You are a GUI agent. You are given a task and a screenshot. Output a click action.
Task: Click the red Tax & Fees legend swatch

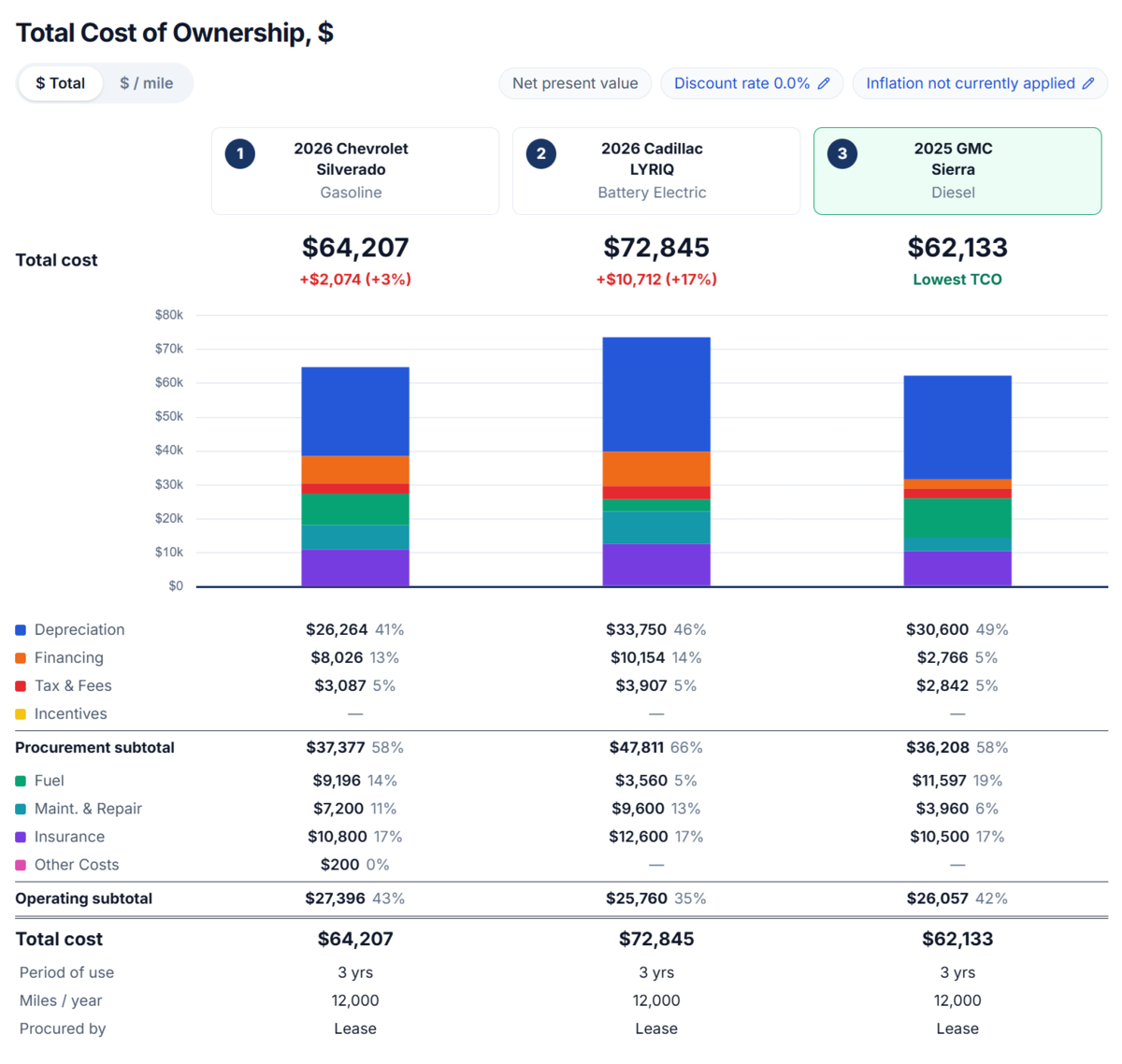pos(21,686)
